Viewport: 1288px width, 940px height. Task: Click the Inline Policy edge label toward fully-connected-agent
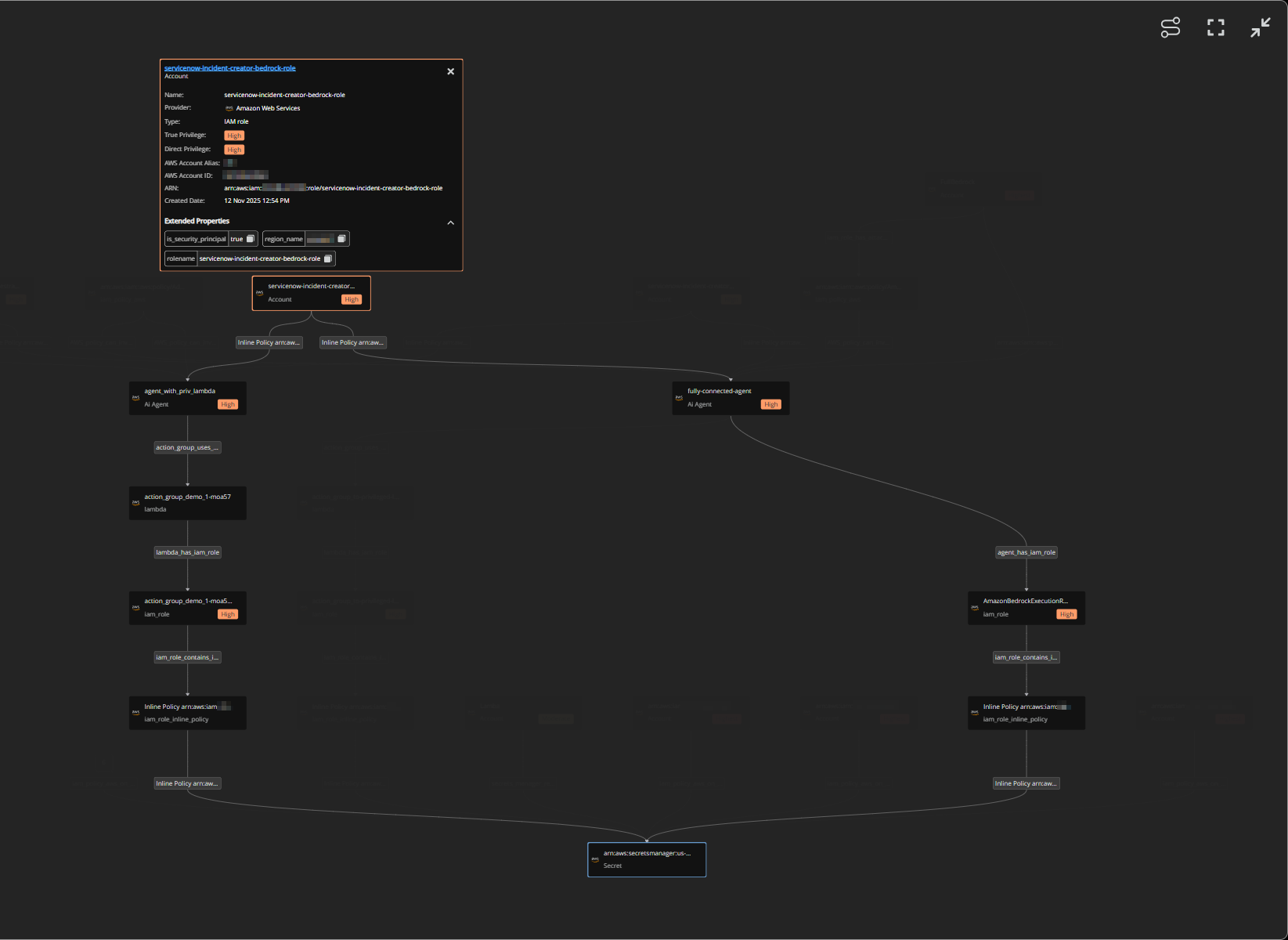(x=352, y=342)
